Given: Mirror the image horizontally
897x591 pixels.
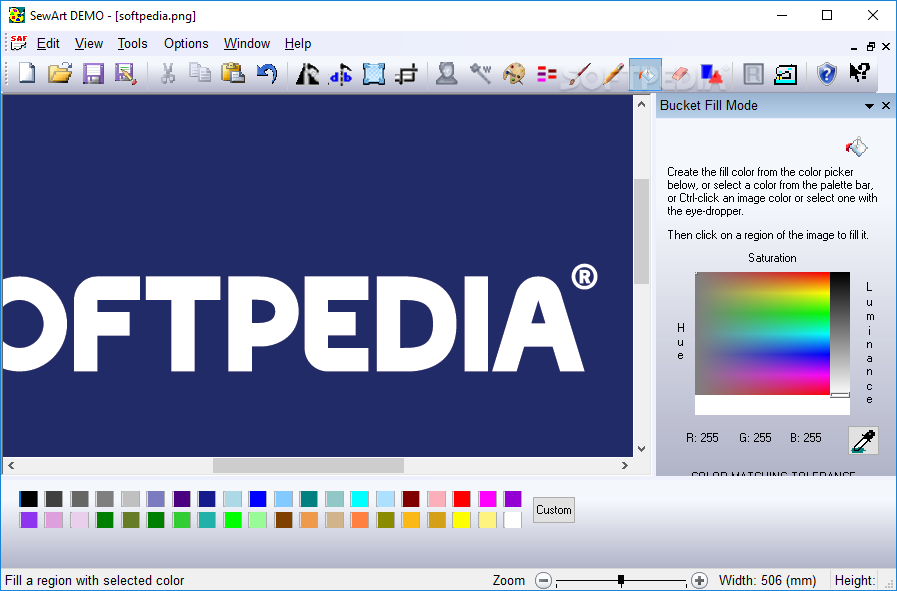Looking at the screenshot, I should [x=307, y=74].
